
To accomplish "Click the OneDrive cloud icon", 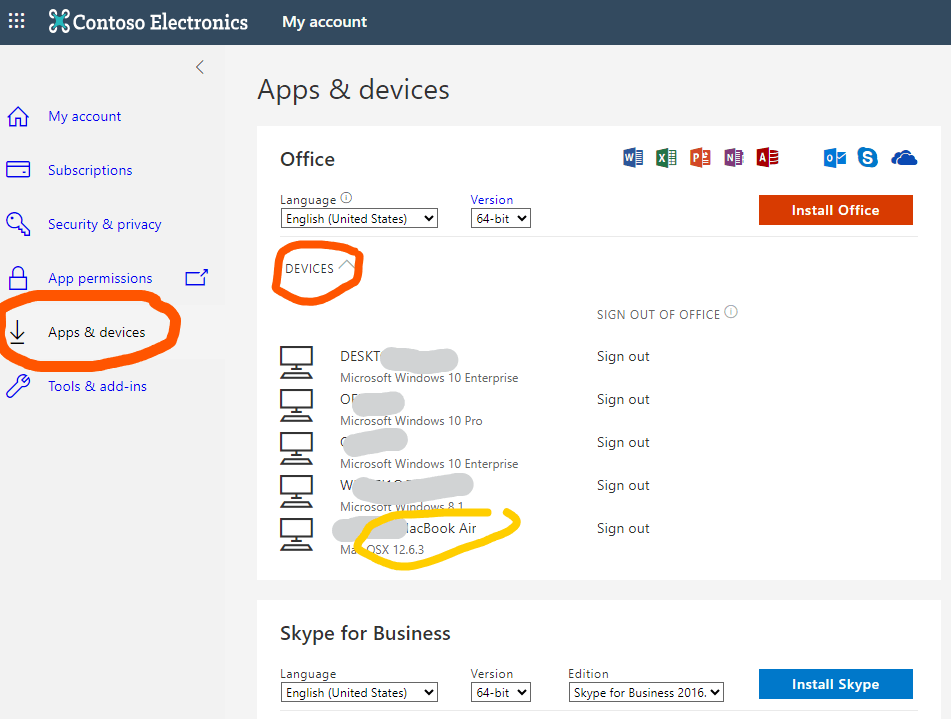I will [904, 158].
